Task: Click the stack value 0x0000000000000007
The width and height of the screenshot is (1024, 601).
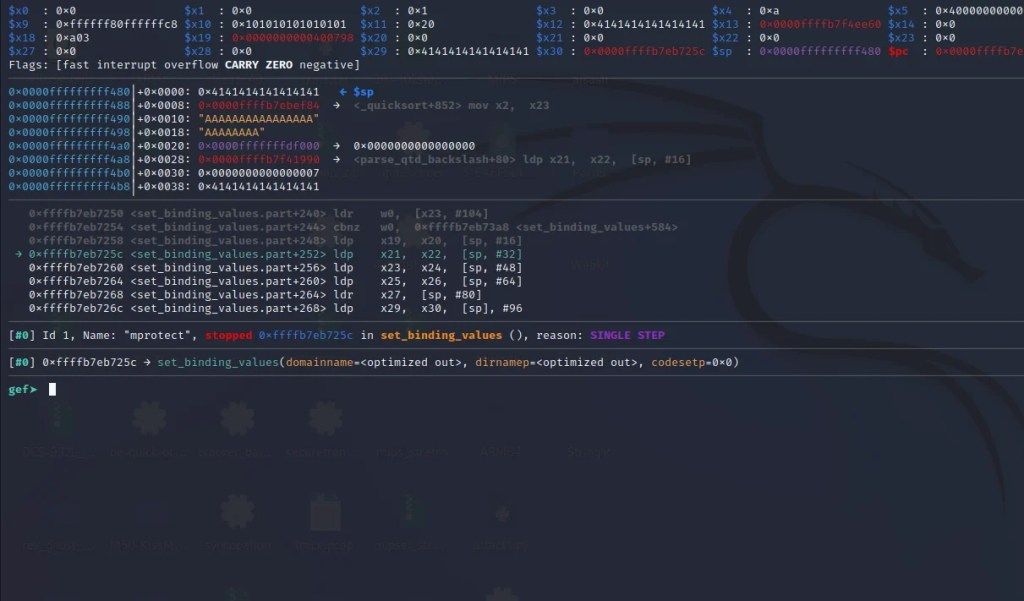Action: (x=259, y=173)
